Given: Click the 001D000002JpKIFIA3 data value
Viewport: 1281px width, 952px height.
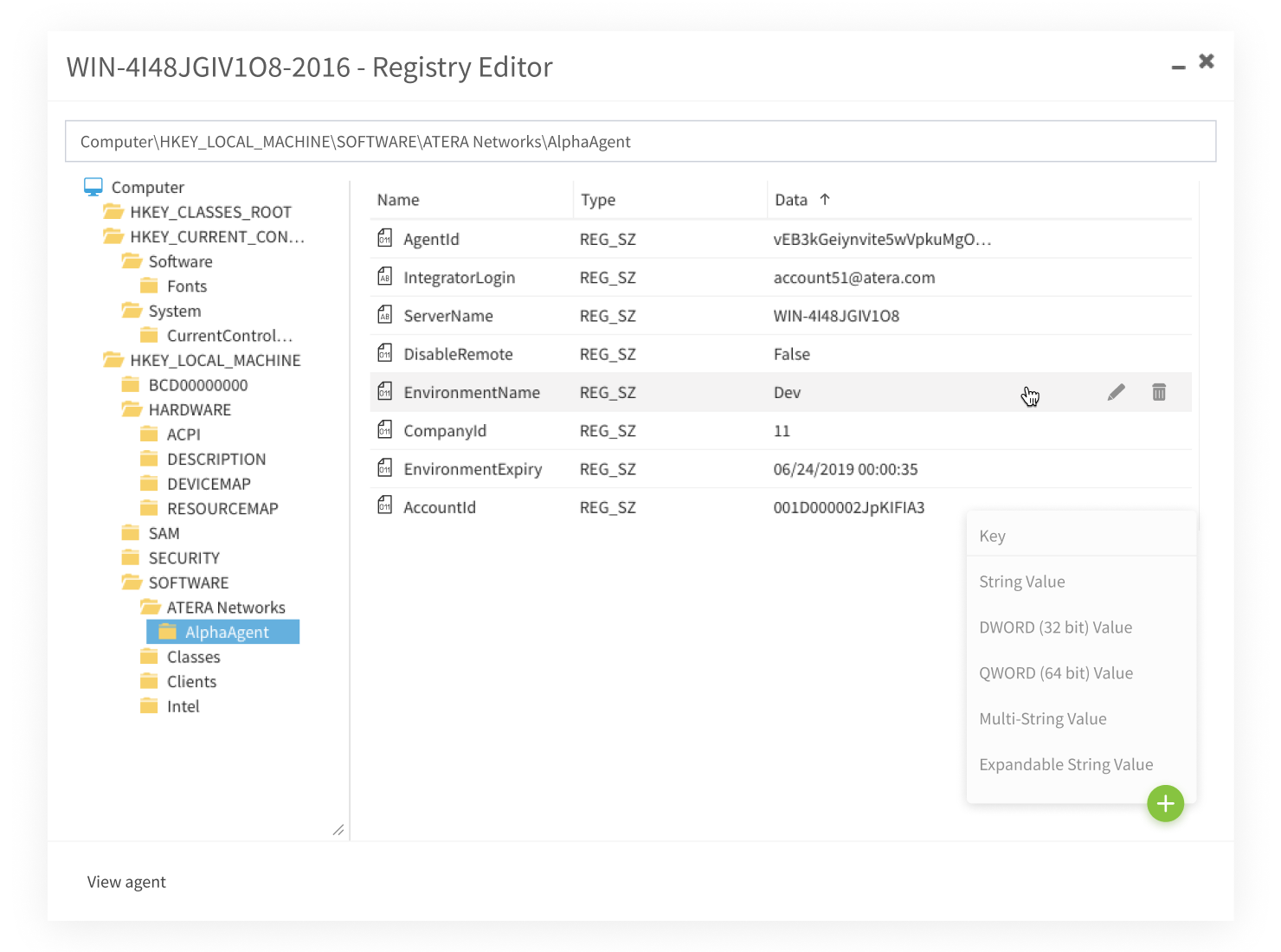Looking at the screenshot, I should click(849, 507).
